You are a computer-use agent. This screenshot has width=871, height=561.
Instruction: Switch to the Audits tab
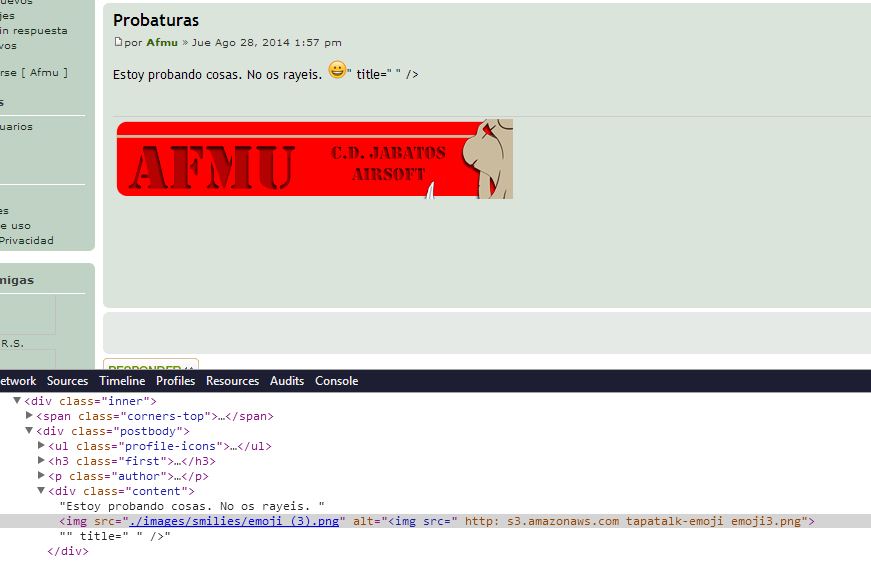coord(287,381)
